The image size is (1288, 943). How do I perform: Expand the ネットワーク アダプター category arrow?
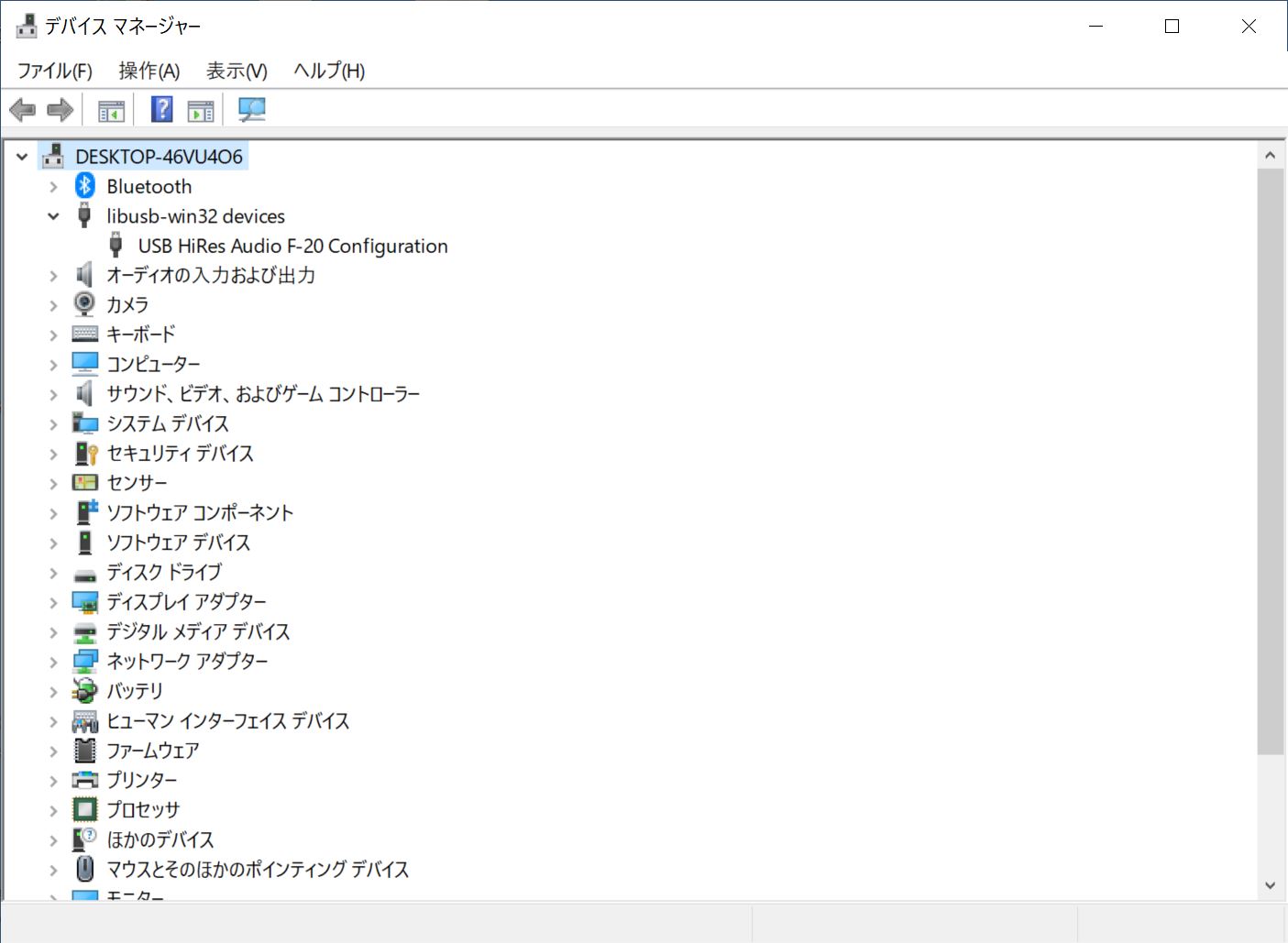[53, 662]
